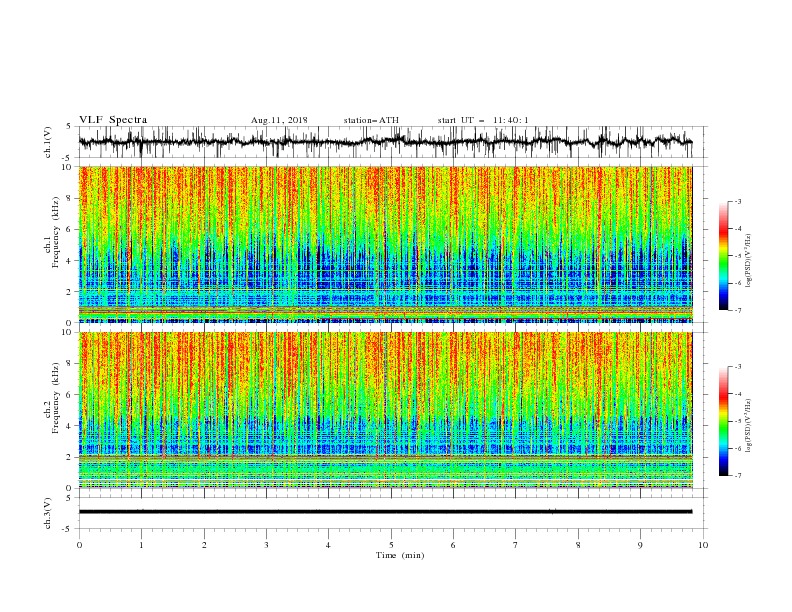
Task: Click the "VLF Spectra" title text
Action: 113,120
